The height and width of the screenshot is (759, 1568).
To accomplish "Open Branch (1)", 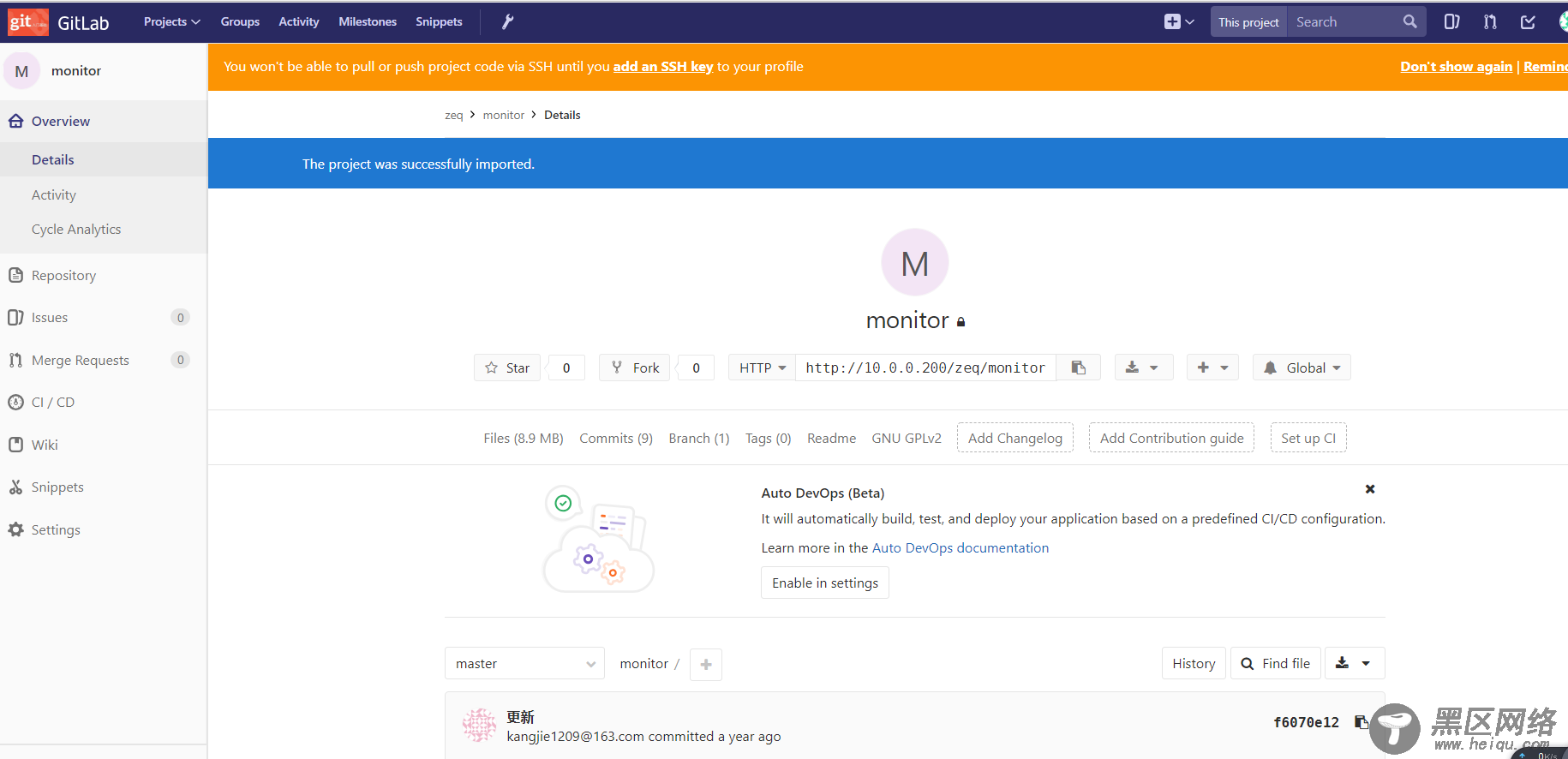I will 699,439.
